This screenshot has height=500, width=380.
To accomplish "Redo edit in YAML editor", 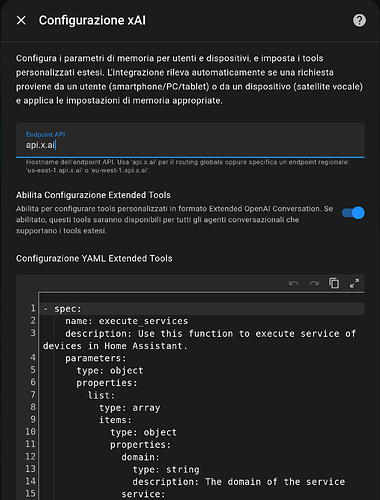I will (x=314, y=283).
